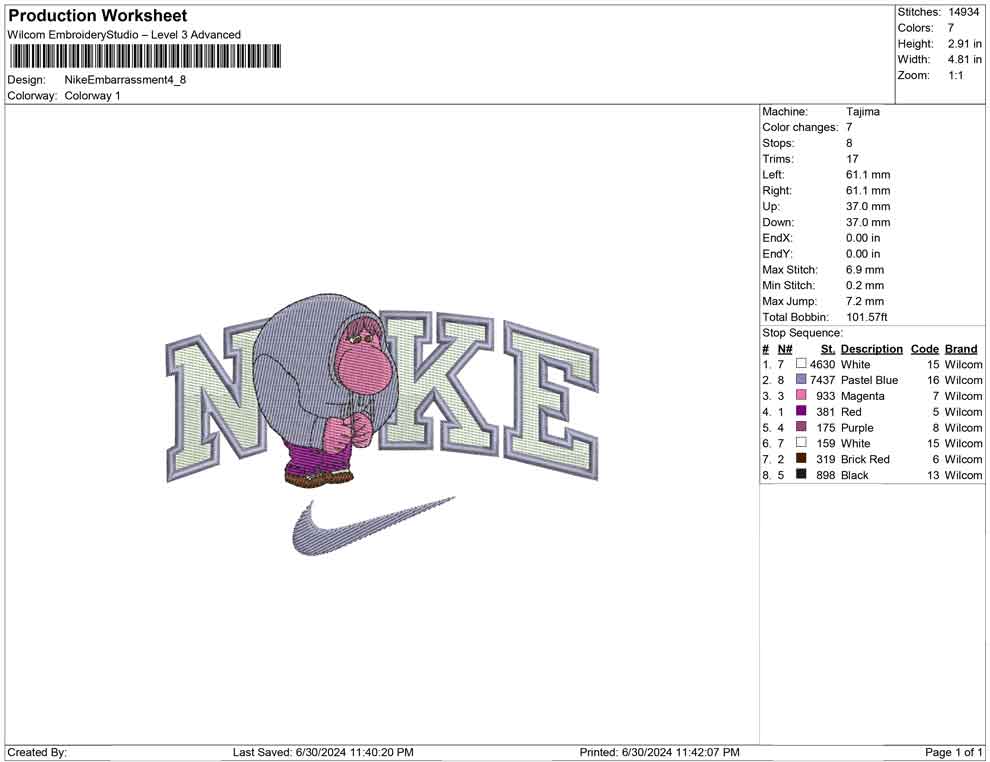This screenshot has width=990, height=762.
Task: Click the Black thread color swatch
Action: 801,474
